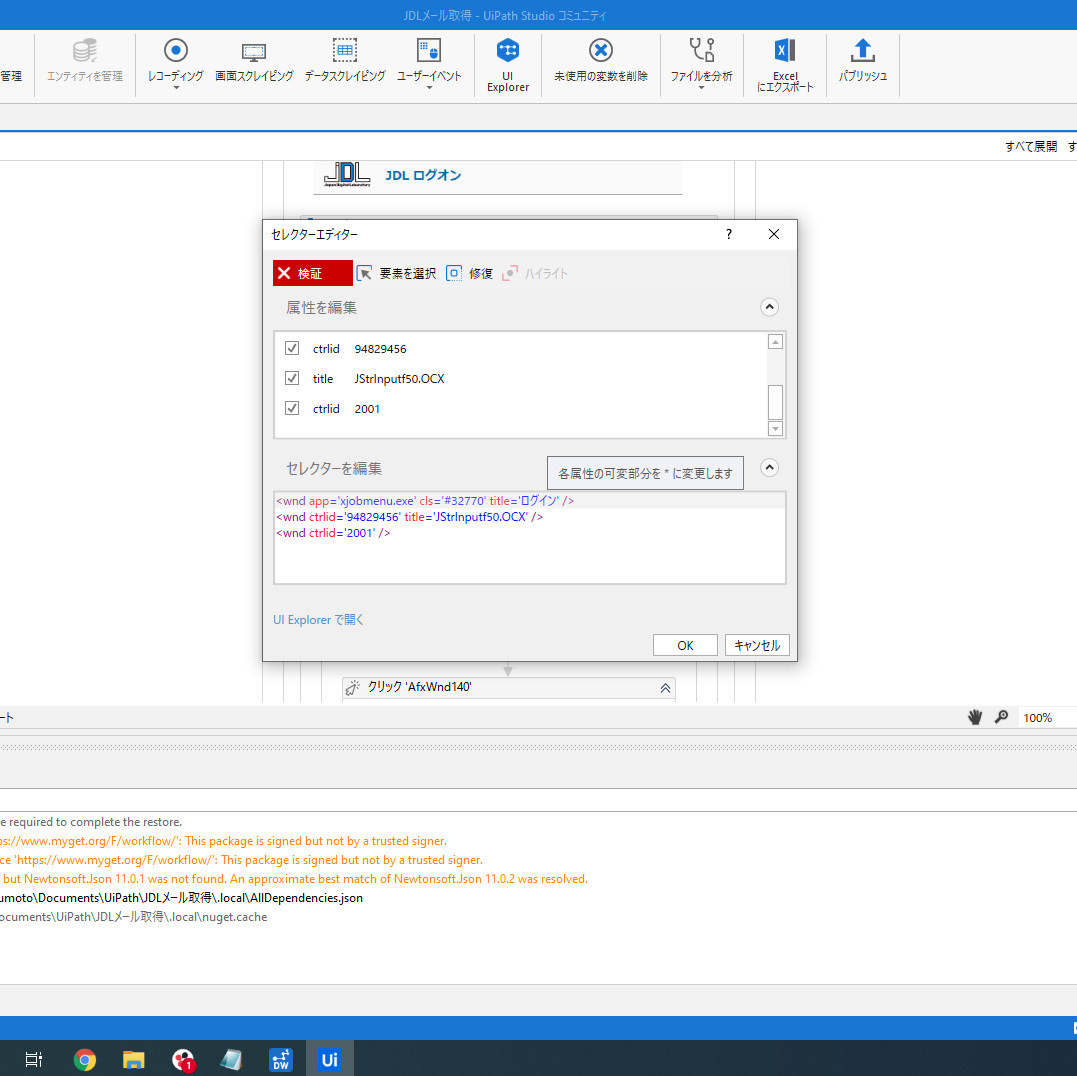The image size is (1077, 1076).
Task: Export workflow to Excel
Action: pos(784,65)
